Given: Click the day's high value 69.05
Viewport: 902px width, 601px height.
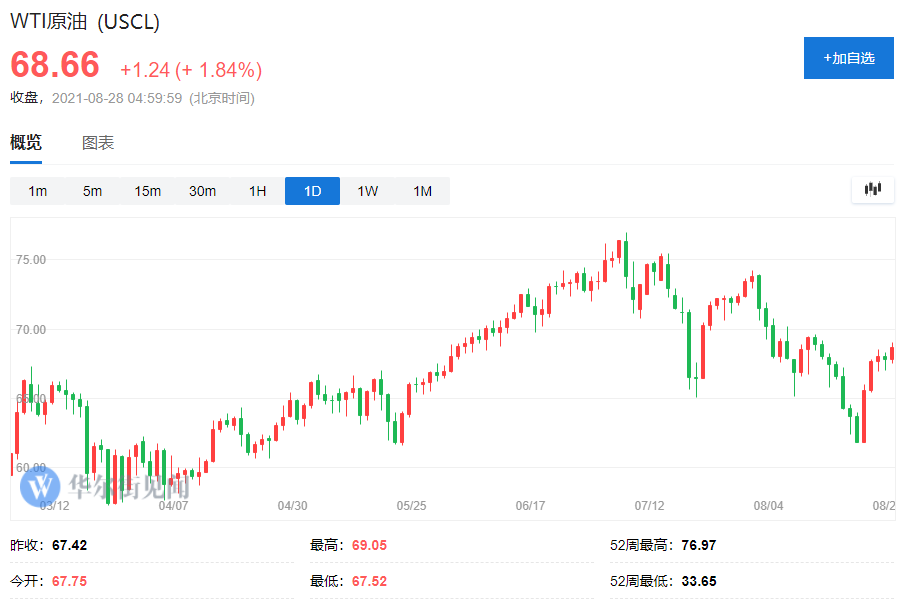Looking at the screenshot, I should point(369,545).
